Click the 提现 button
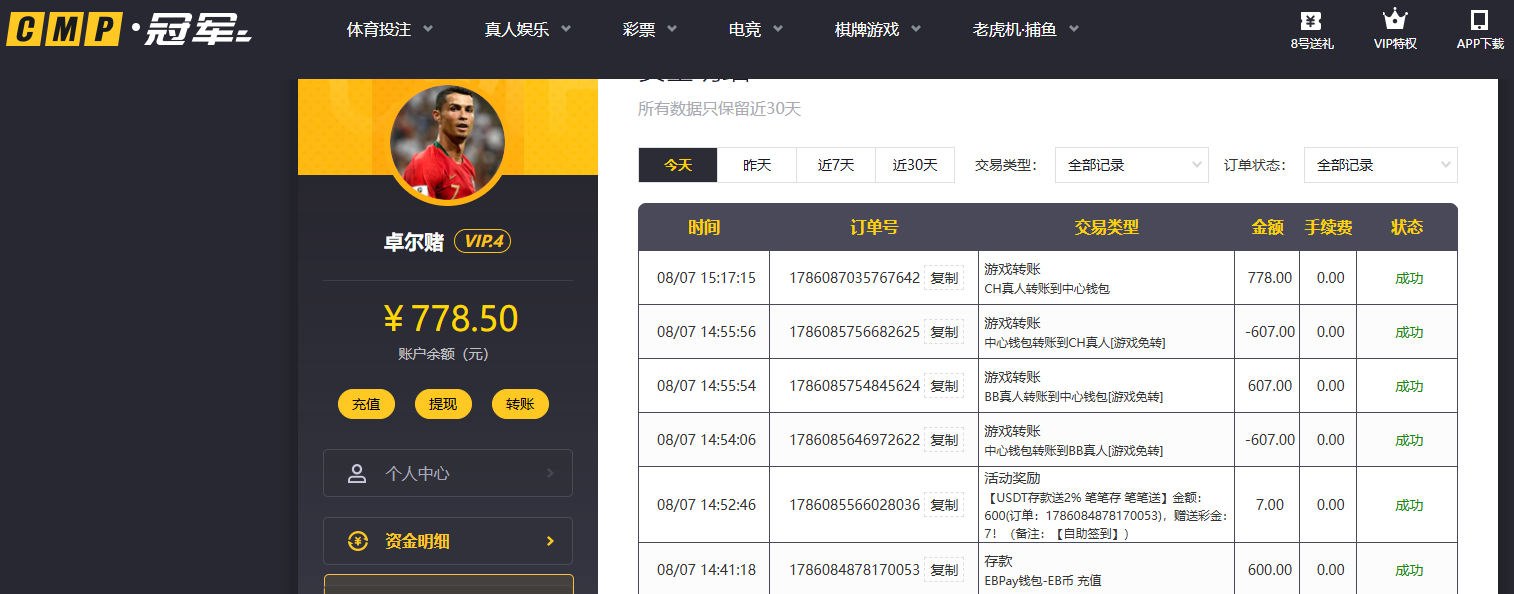The height and width of the screenshot is (594, 1514). click(x=443, y=404)
